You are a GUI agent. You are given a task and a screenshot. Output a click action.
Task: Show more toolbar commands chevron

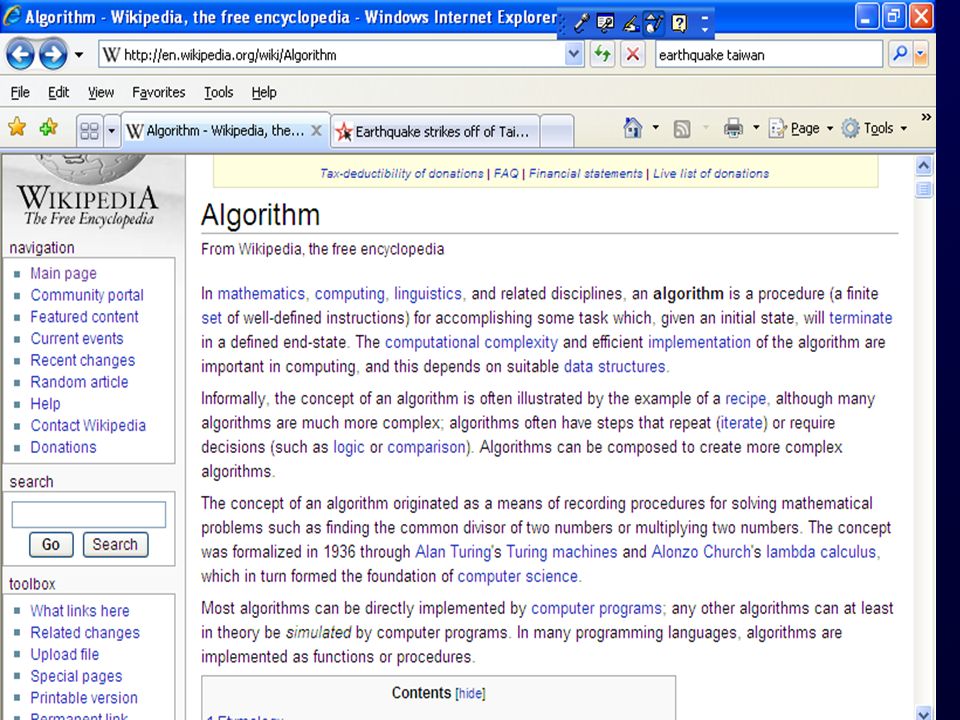(x=926, y=117)
